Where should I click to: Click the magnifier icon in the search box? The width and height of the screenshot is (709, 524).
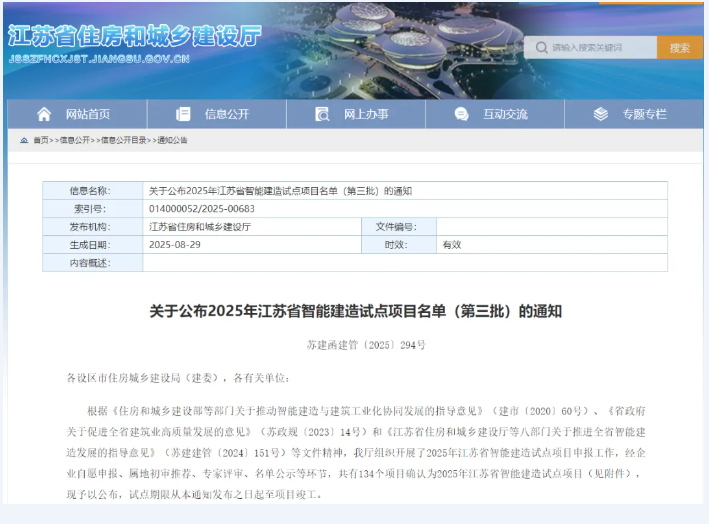pyautogui.click(x=540, y=48)
